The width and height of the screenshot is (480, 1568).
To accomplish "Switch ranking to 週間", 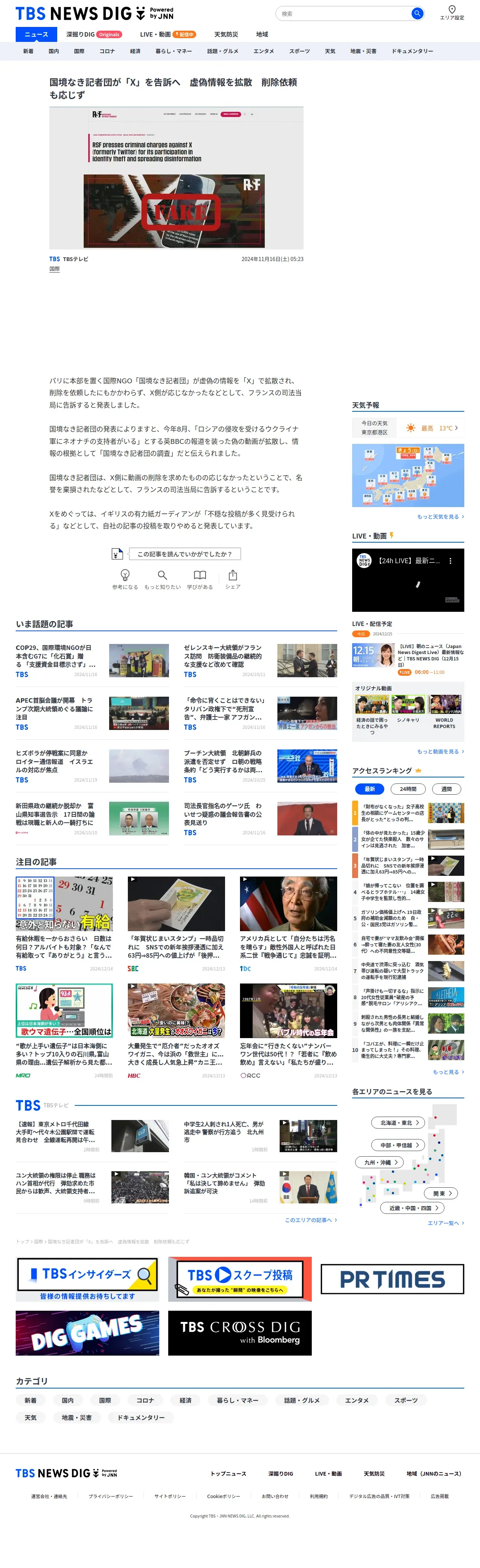I will point(446,789).
